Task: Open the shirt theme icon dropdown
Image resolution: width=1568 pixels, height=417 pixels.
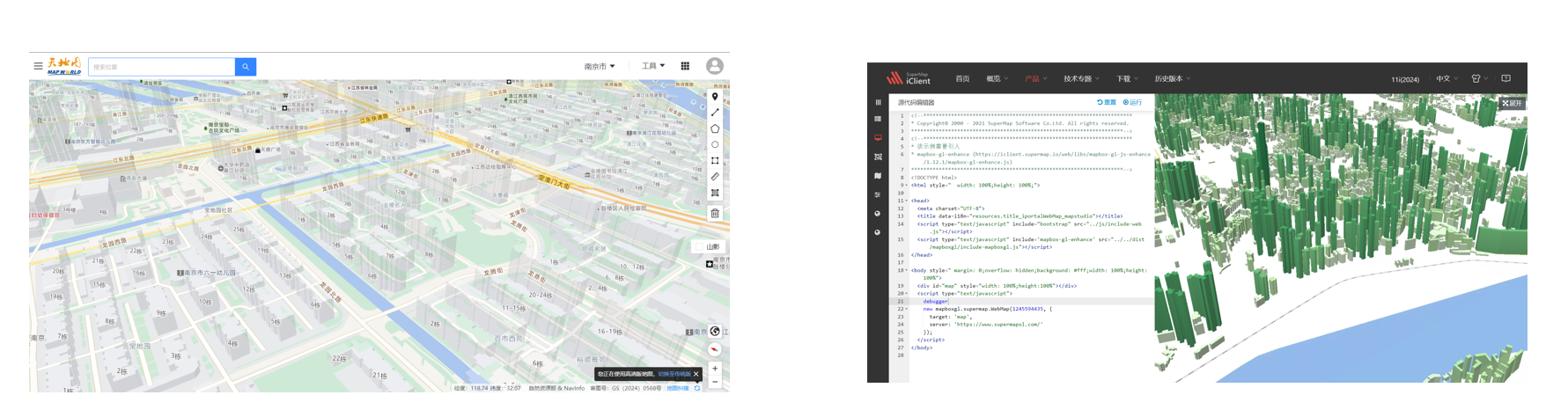Action: (1480, 79)
